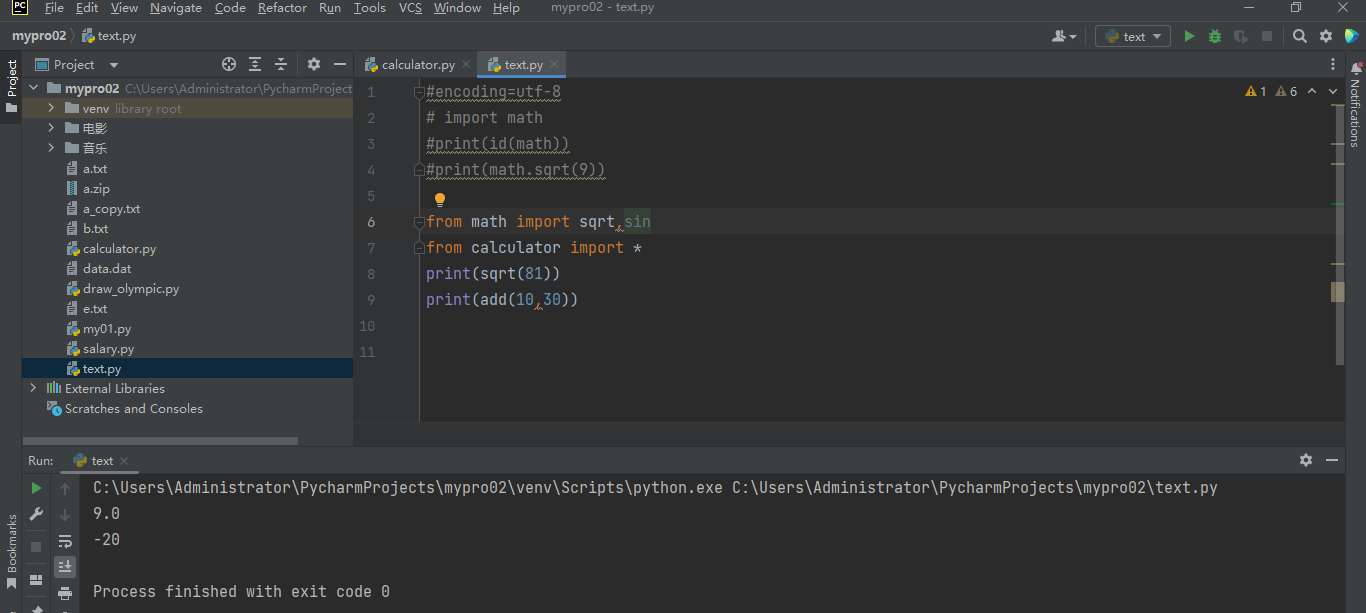
Task: Open calculator.py in project tree
Action: pos(119,248)
